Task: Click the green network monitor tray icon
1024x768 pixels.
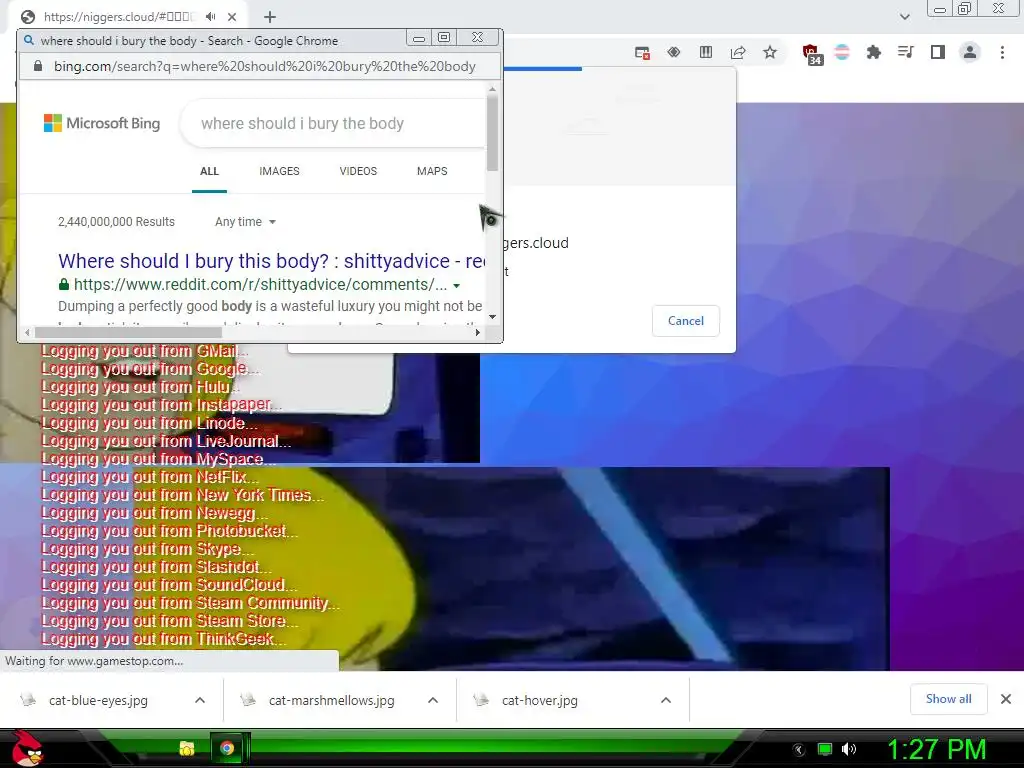Action: 825,749
